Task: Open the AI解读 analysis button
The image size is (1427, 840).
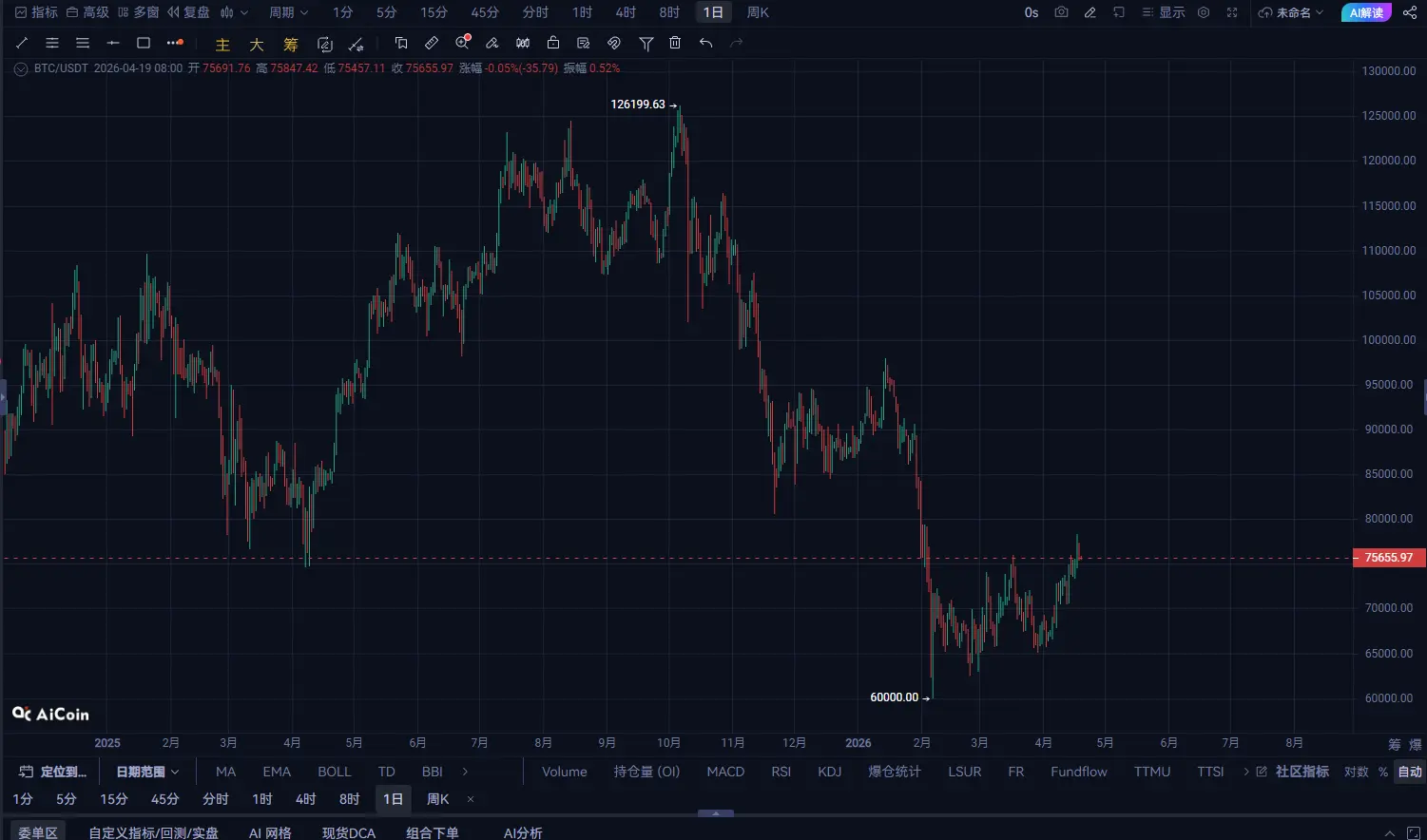Action: click(1366, 12)
